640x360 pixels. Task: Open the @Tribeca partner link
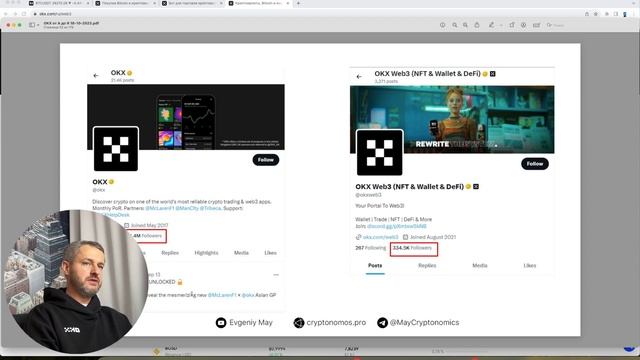coord(210,208)
